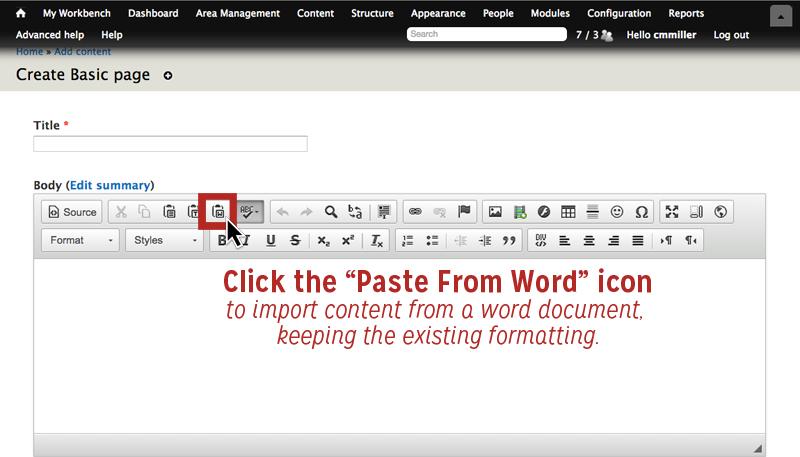This screenshot has width=800, height=457.
Task: Open the Configuration menu
Action: [x=619, y=13]
